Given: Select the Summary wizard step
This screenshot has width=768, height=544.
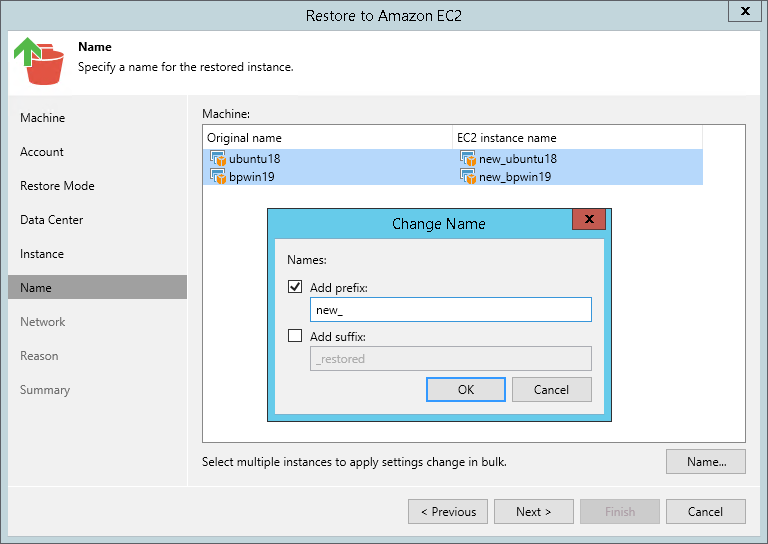Looking at the screenshot, I should click(x=45, y=390).
